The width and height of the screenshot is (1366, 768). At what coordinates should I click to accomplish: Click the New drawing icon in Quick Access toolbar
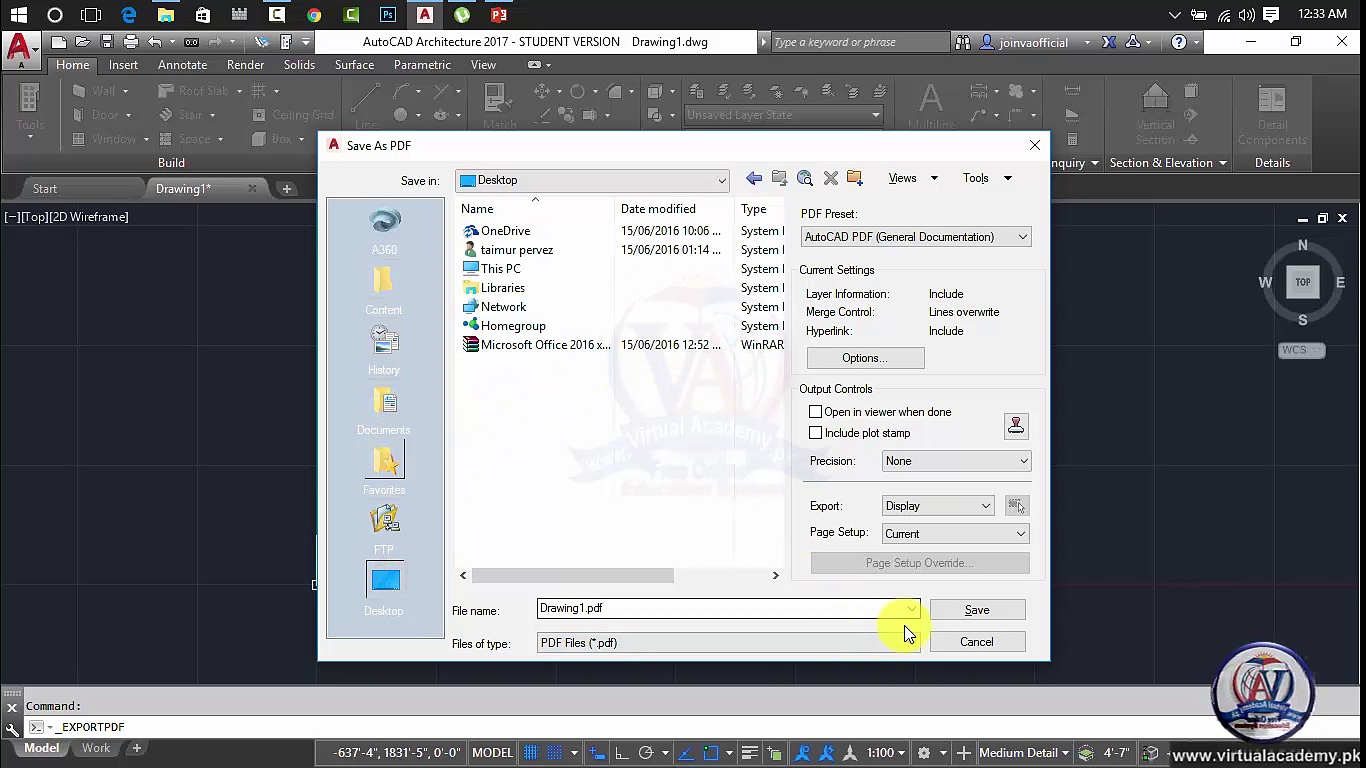coord(59,42)
